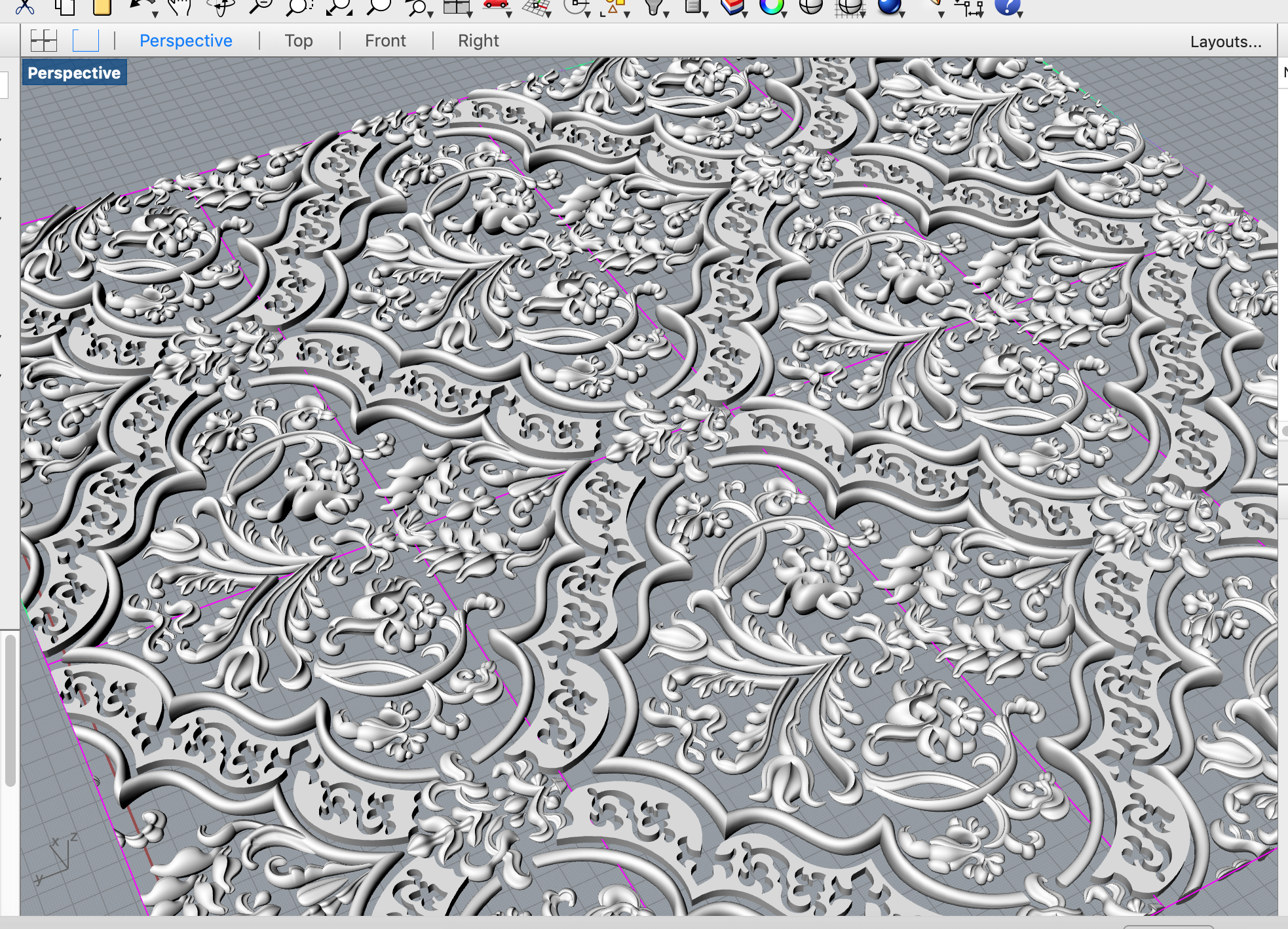Screen dimensions: 1288x929
Task: Click the Cut scissors icon
Action: [25, 7]
